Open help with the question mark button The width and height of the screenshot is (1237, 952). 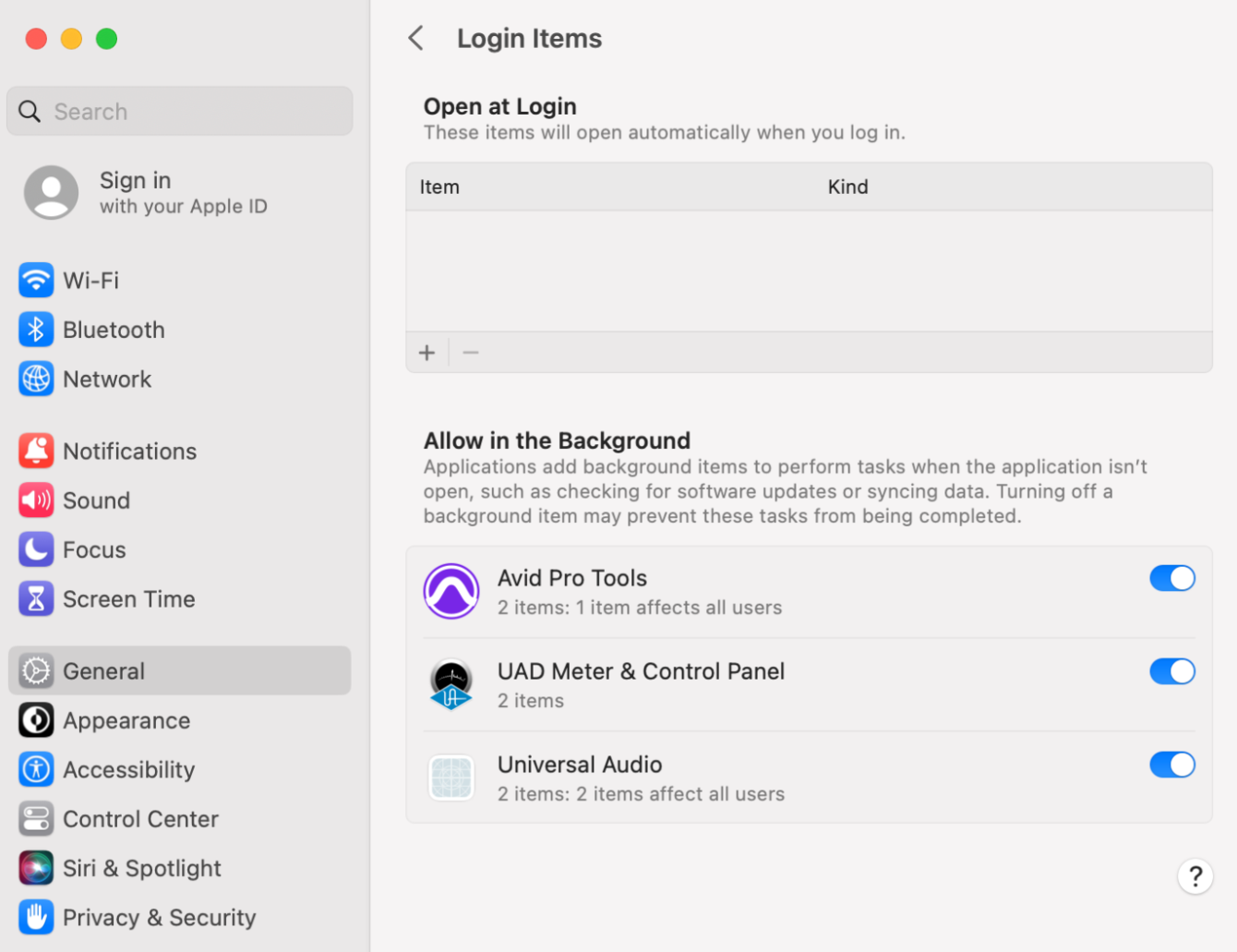(x=1195, y=876)
